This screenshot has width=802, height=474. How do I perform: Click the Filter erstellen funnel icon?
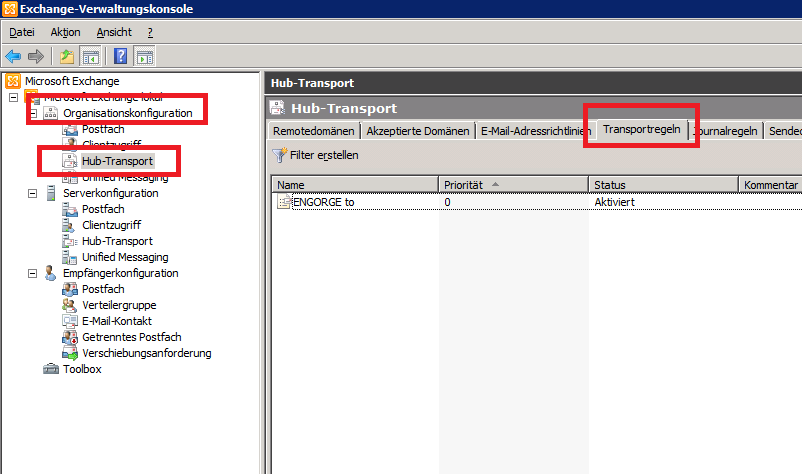click(279, 155)
